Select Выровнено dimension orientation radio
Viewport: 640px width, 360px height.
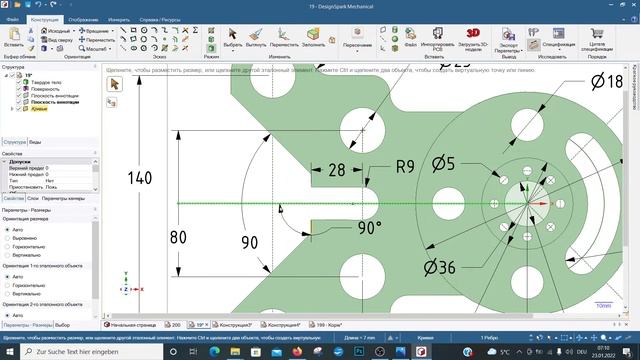pyautogui.click(x=7, y=238)
